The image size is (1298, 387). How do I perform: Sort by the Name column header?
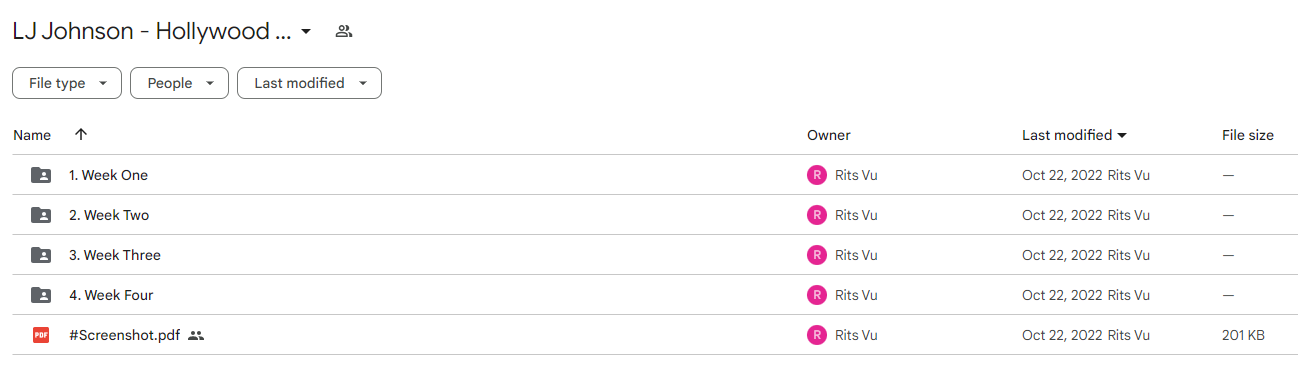coord(32,135)
